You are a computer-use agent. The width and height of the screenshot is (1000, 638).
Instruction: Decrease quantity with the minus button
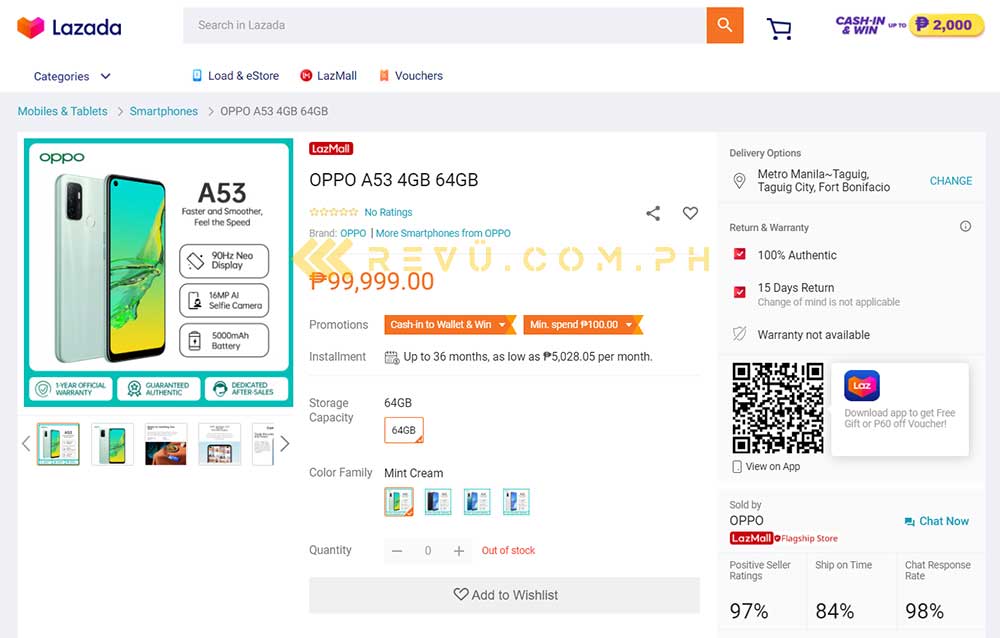point(397,551)
